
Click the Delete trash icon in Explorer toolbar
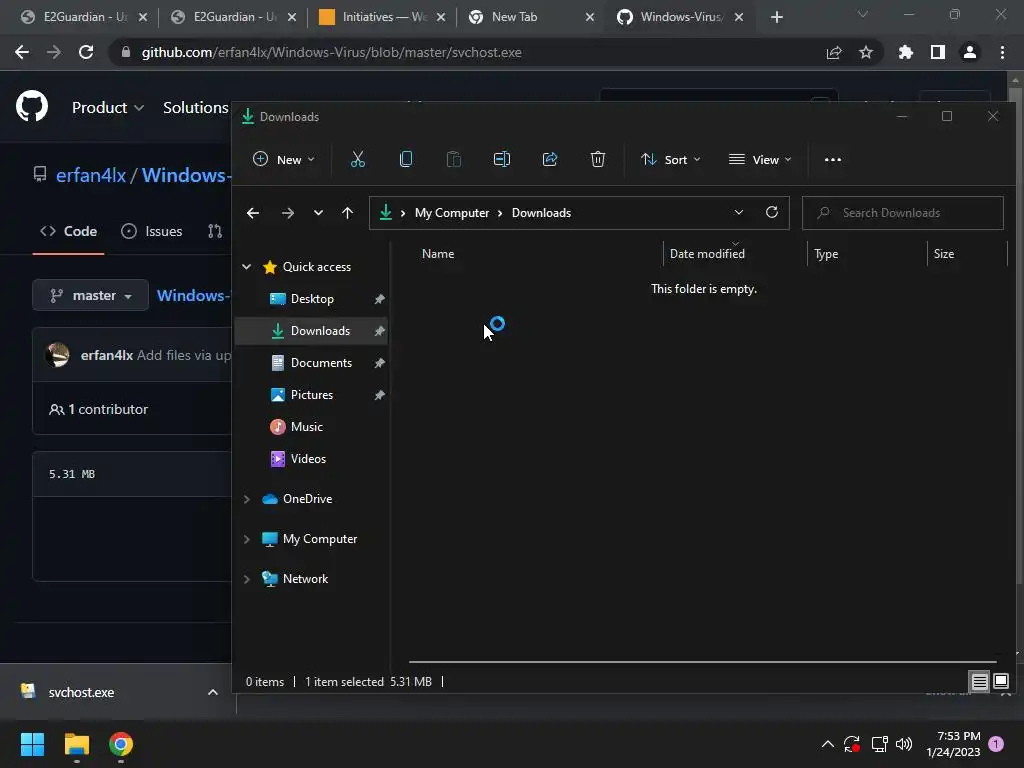click(598, 159)
